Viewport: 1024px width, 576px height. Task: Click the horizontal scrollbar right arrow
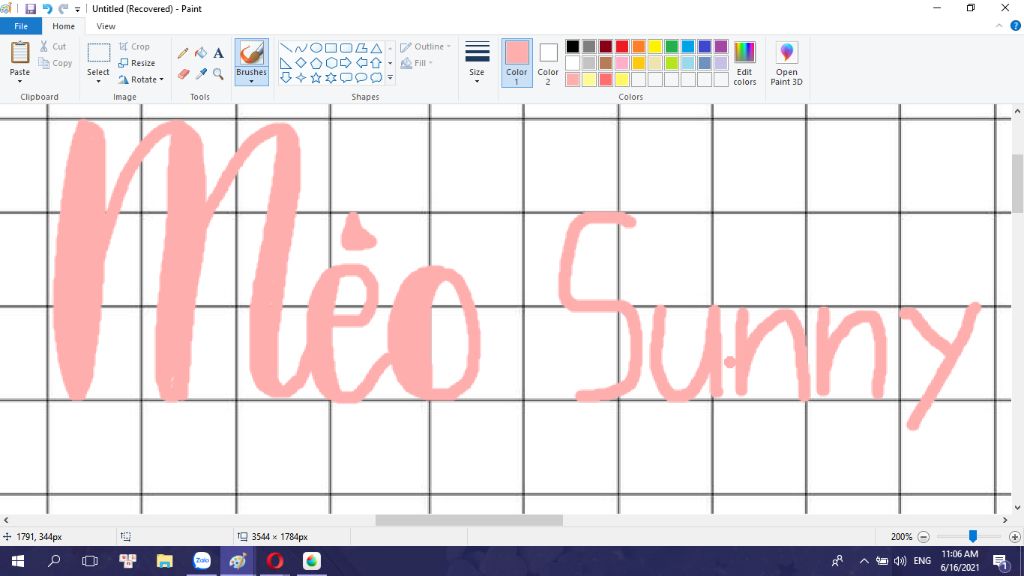(1005, 520)
